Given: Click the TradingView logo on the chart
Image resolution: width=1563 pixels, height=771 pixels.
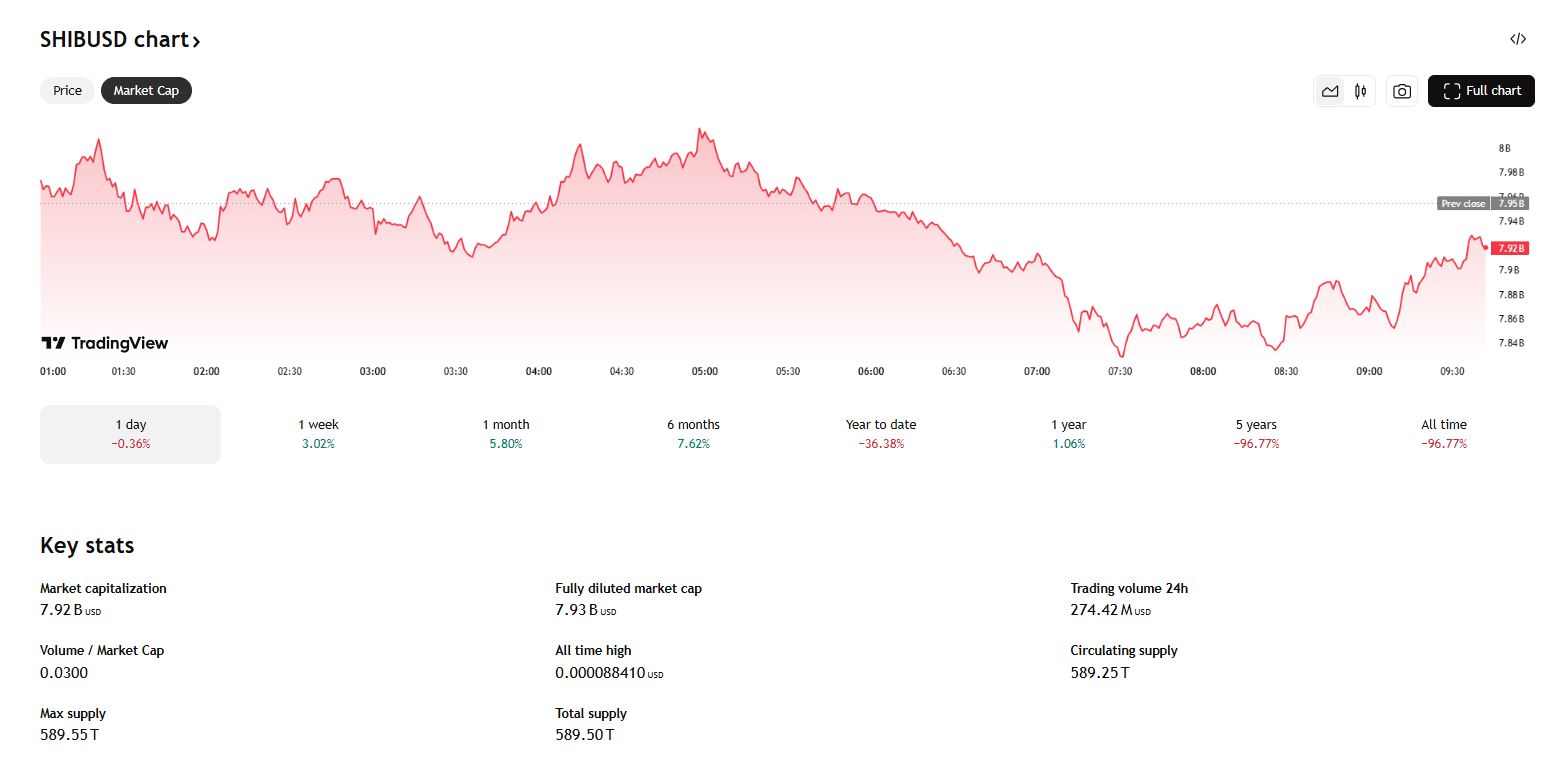Looking at the screenshot, I should [x=104, y=343].
